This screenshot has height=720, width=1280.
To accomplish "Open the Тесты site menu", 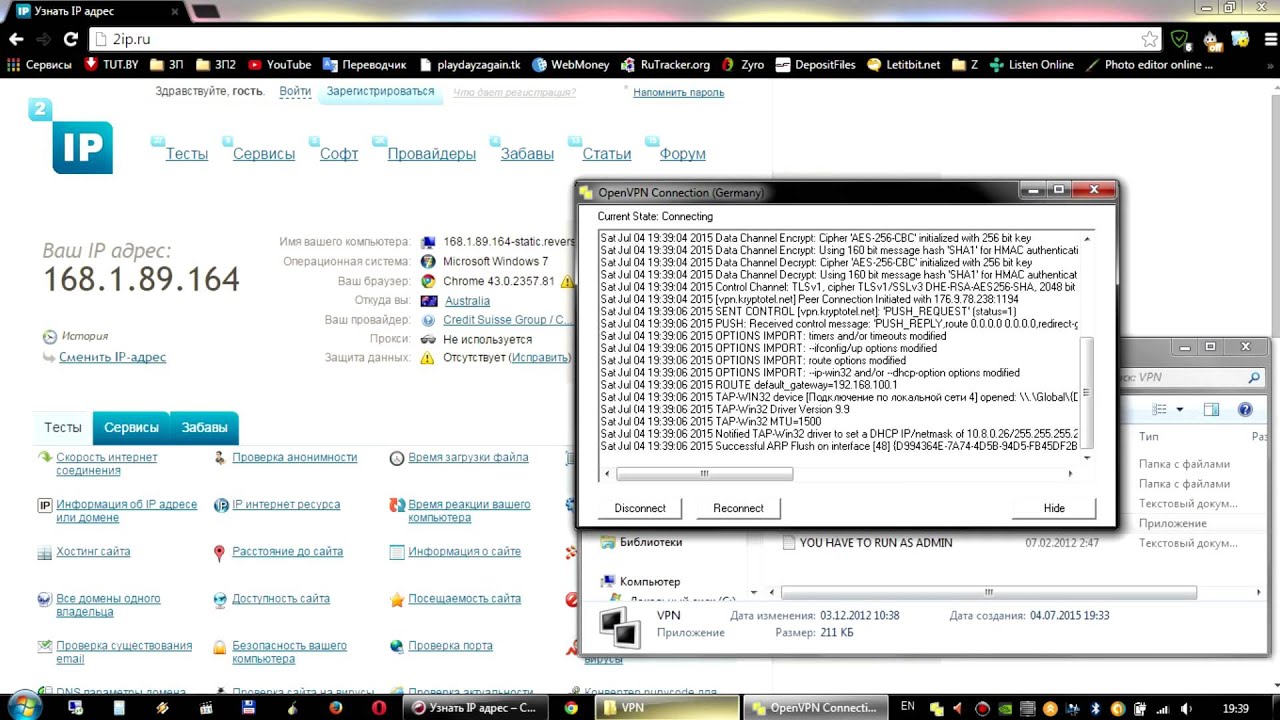I will (186, 153).
